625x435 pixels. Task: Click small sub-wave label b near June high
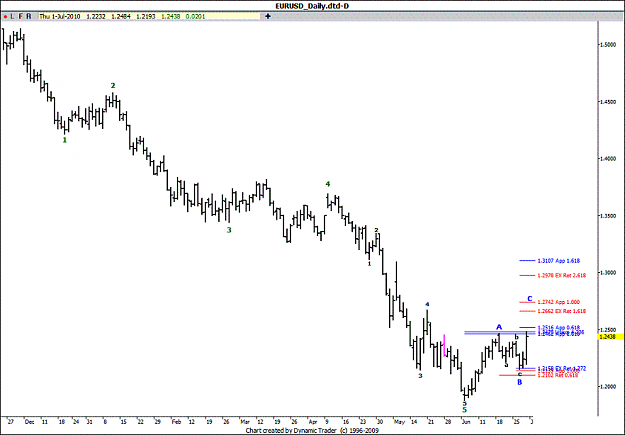517,337
